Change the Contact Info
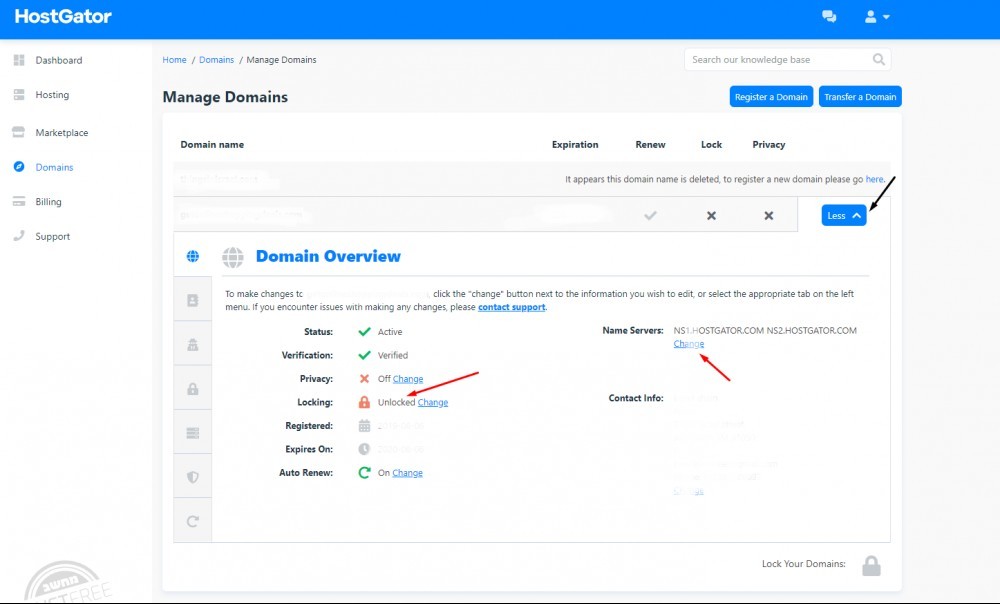The image size is (1000, 604). [689, 491]
